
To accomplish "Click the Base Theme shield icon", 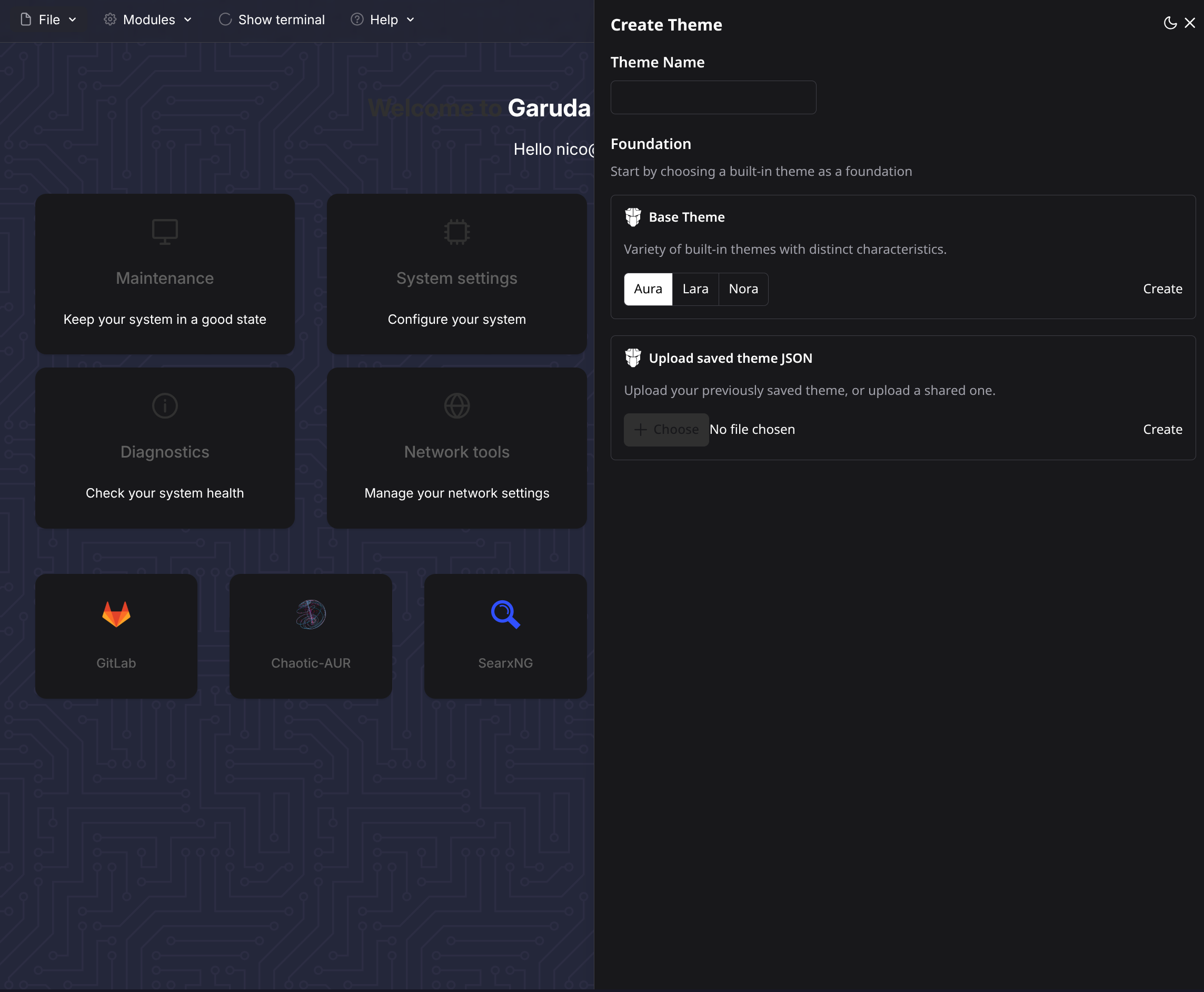I will click(633, 217).
